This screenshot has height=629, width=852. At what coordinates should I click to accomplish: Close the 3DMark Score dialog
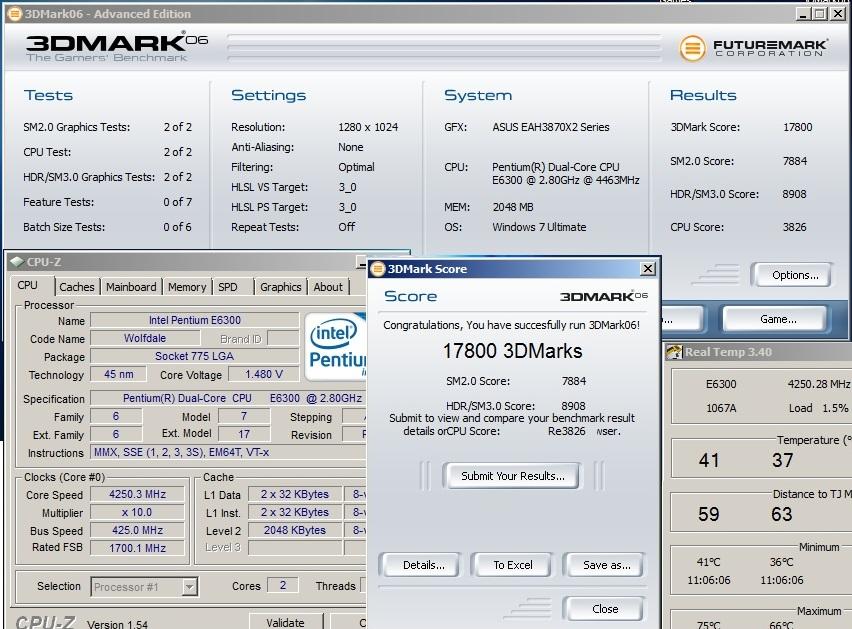(648, 269)
